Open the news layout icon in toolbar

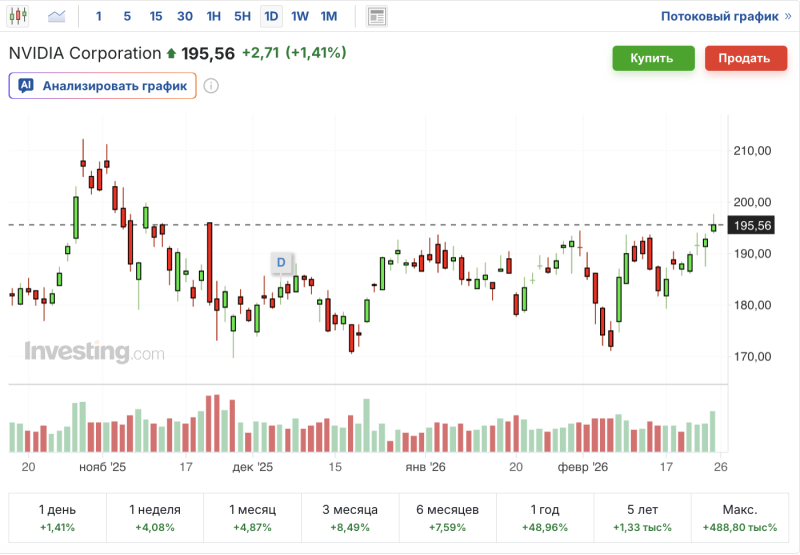[377, 16]
